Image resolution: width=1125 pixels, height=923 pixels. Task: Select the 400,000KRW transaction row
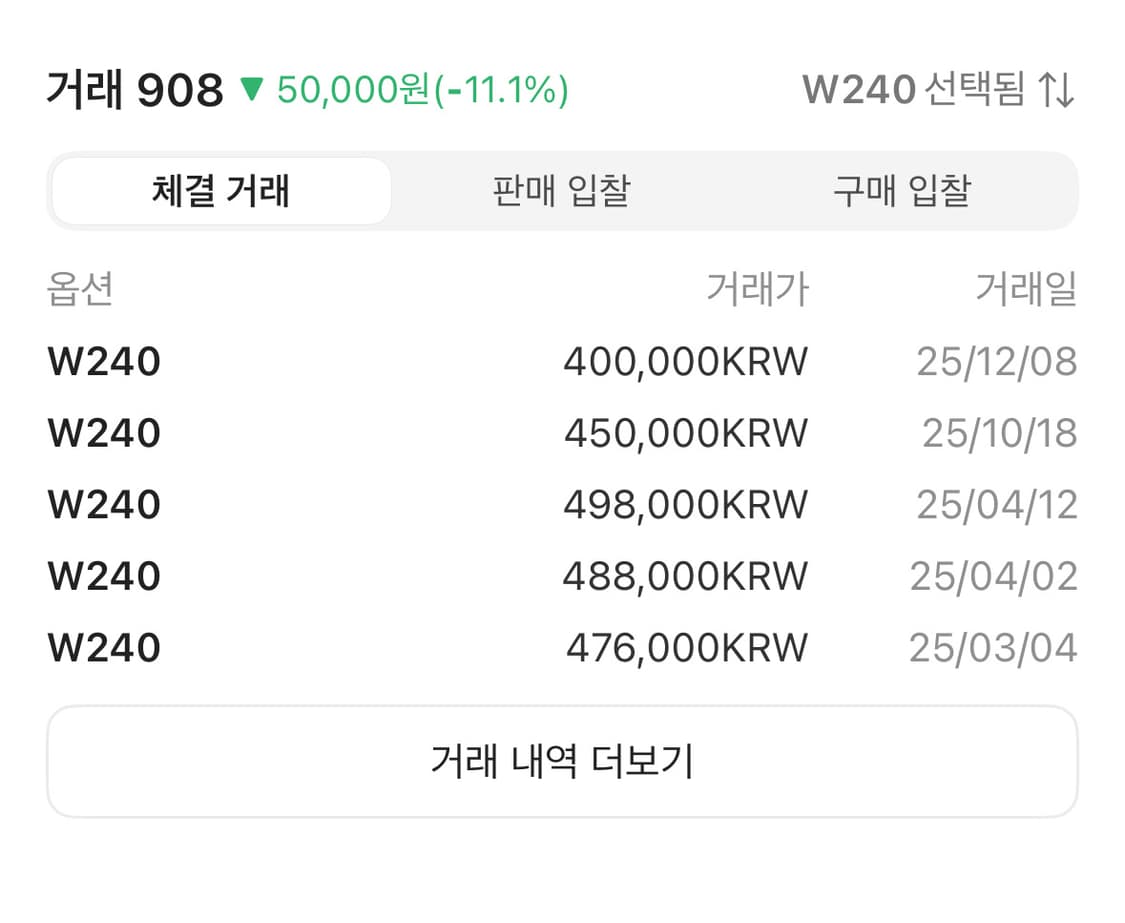tap(687, 361)
